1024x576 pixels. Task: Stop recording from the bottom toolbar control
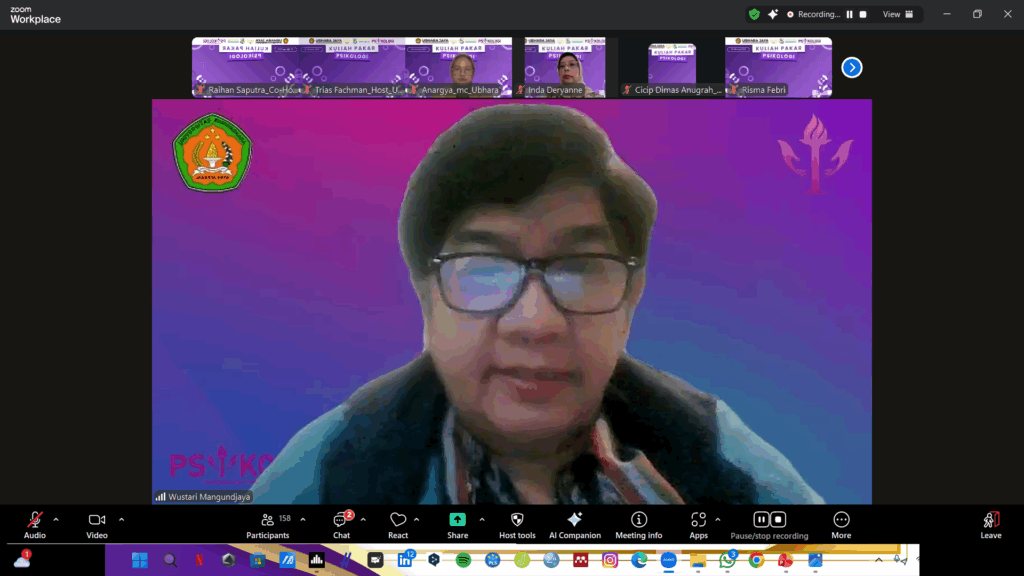(778, 519)
